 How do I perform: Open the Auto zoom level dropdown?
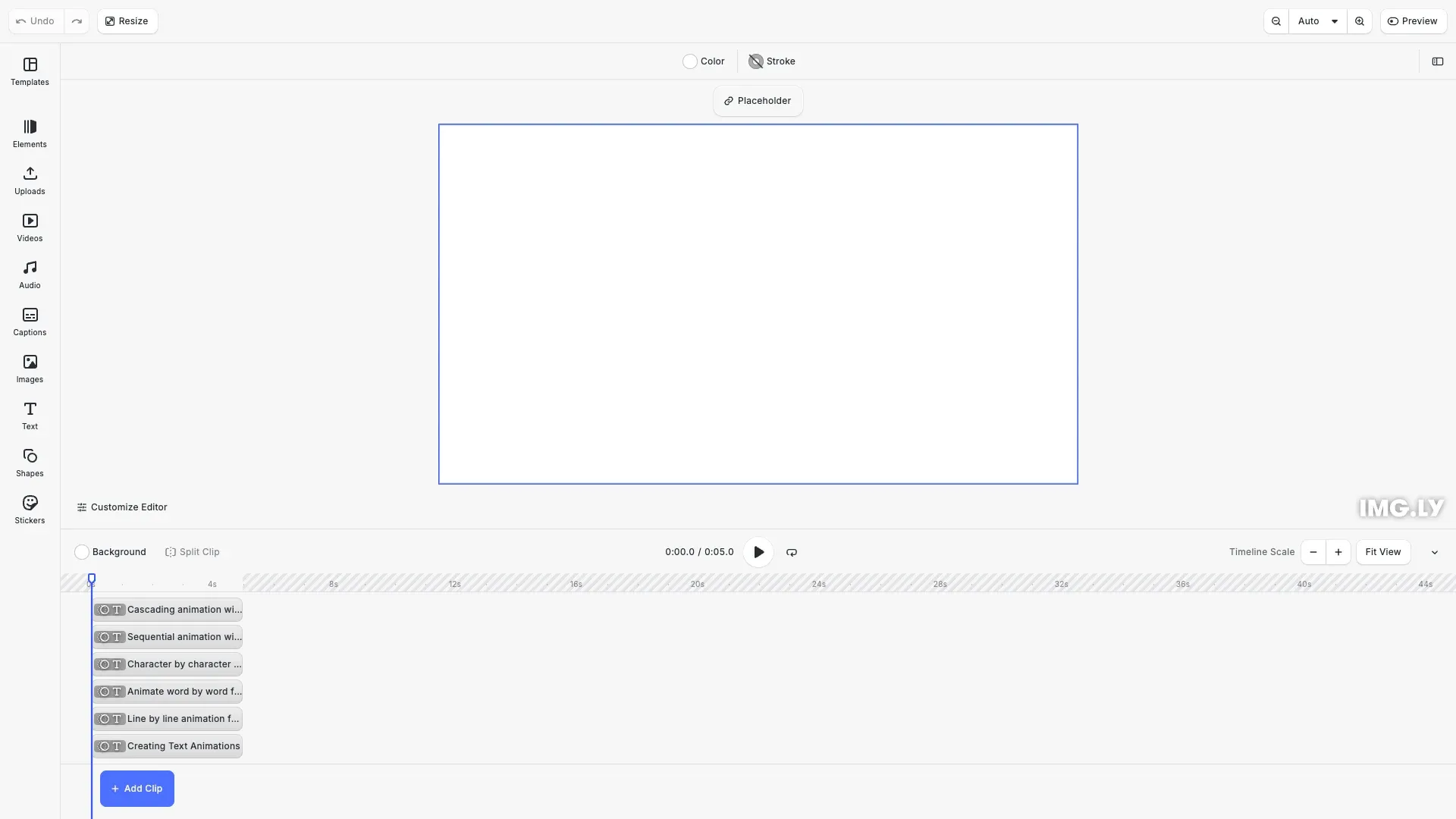coord(1318,21)
